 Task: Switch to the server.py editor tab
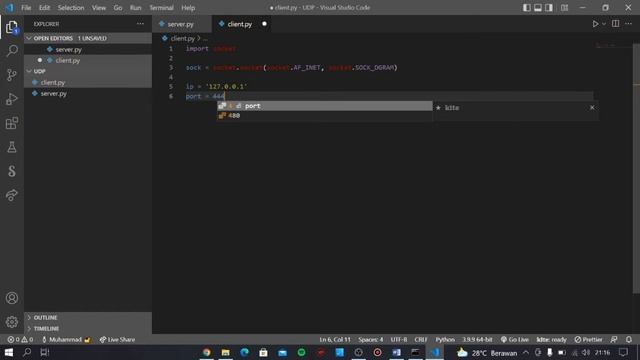coord(182,24)
